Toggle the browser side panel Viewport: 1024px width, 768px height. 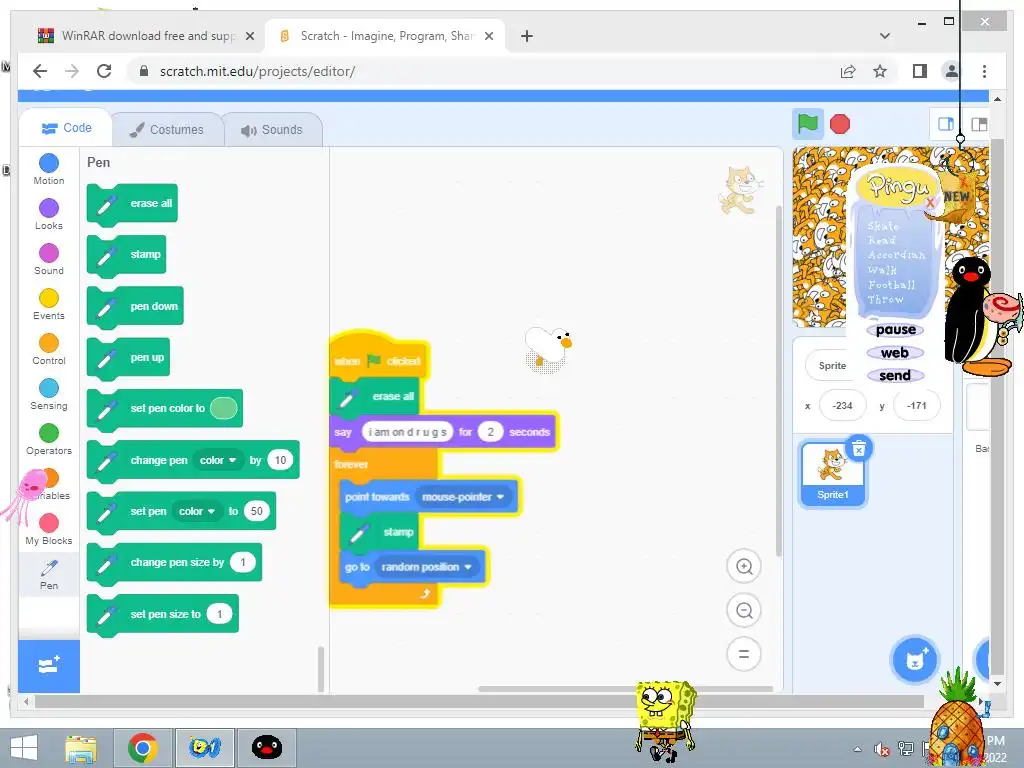pos(920,71)
